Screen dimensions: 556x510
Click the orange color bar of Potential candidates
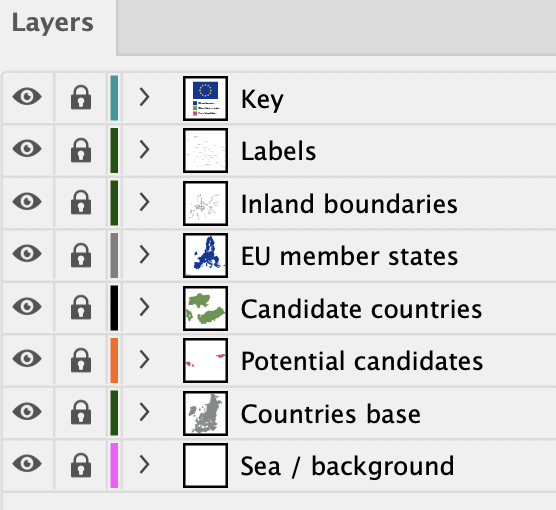[114, 360]
